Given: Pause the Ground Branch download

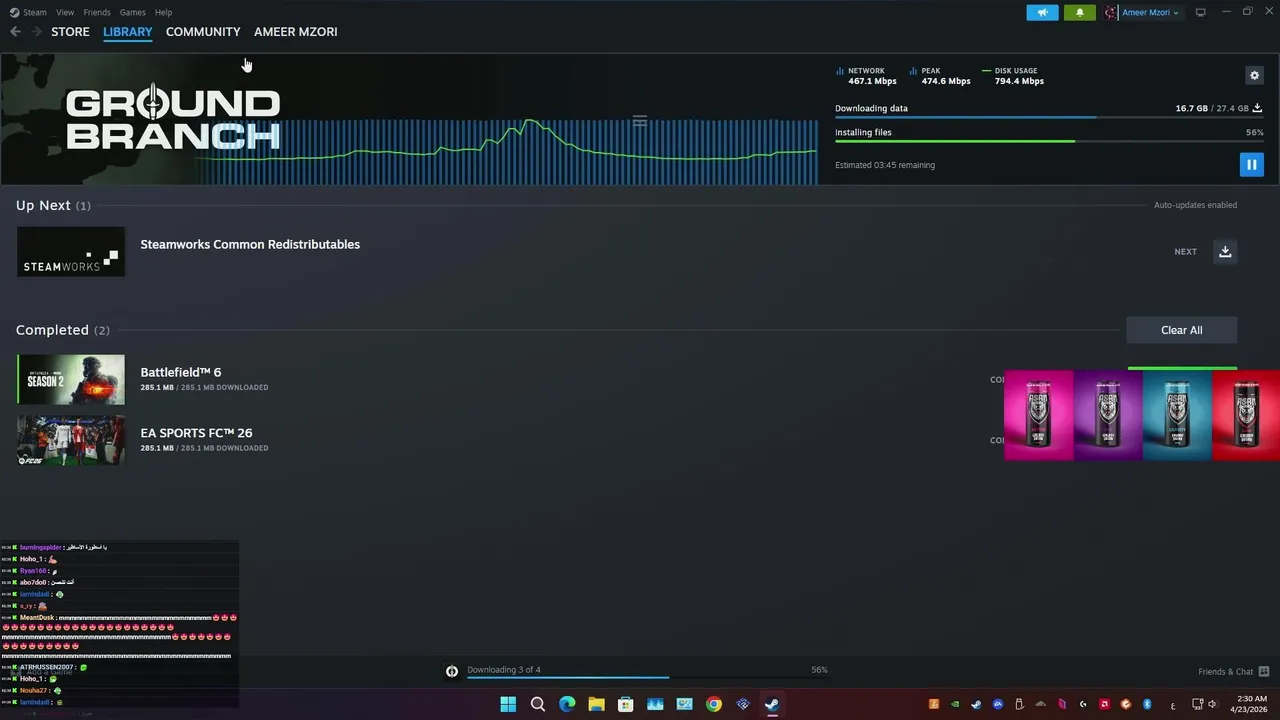Looking at the screenshot, I should point(1251,165).
